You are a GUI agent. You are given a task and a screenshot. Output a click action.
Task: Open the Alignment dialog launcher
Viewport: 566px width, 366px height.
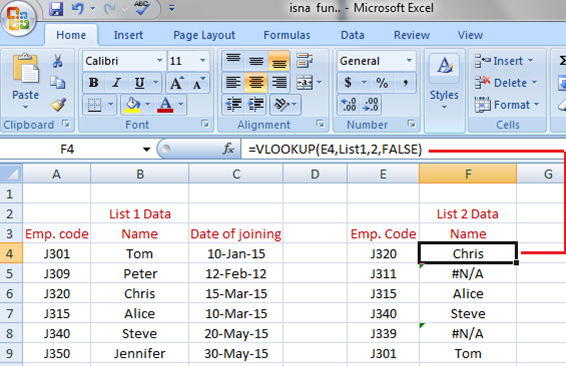tap(320, 124)
